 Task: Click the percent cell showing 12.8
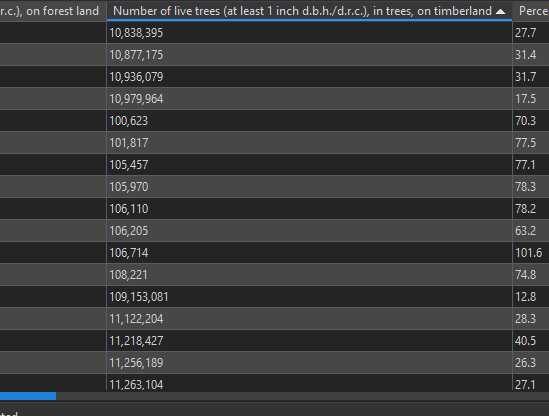[531, 297]
